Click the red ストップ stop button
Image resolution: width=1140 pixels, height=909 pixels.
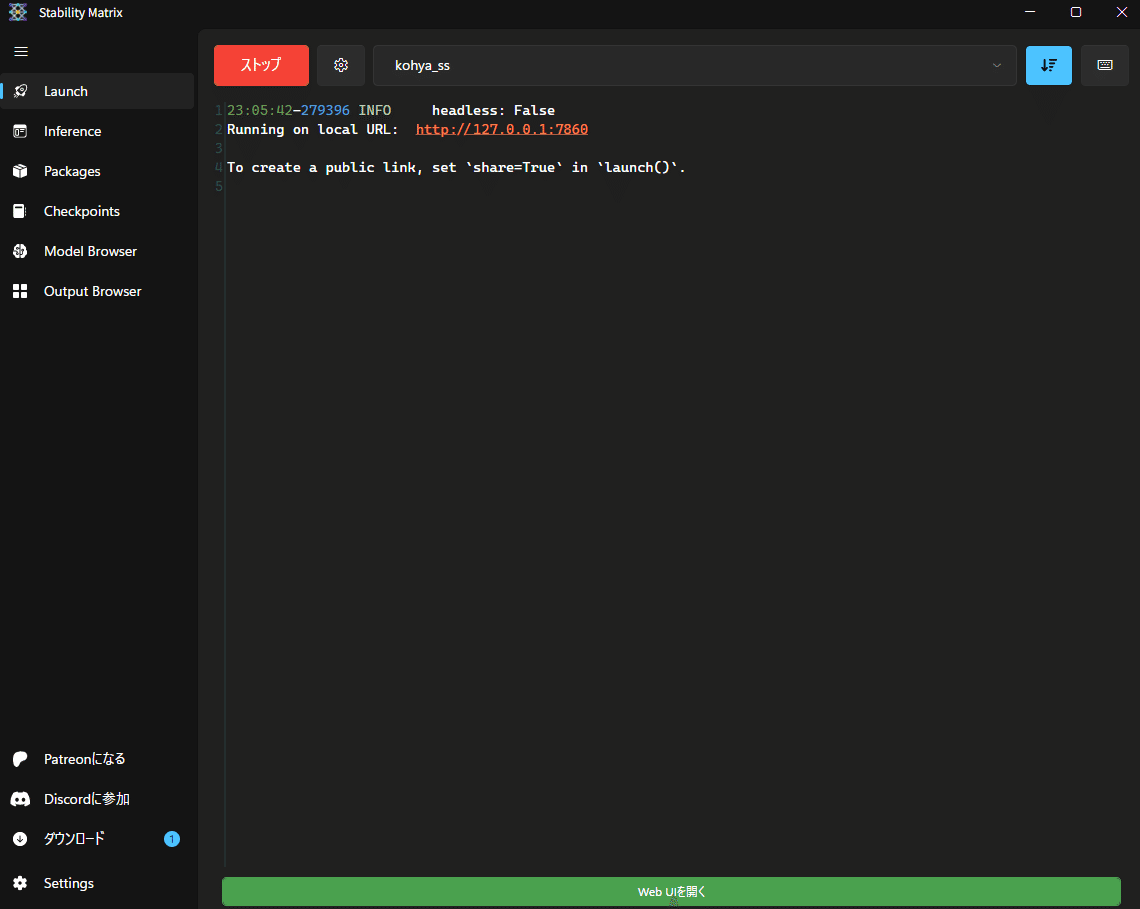click(261, 65)
